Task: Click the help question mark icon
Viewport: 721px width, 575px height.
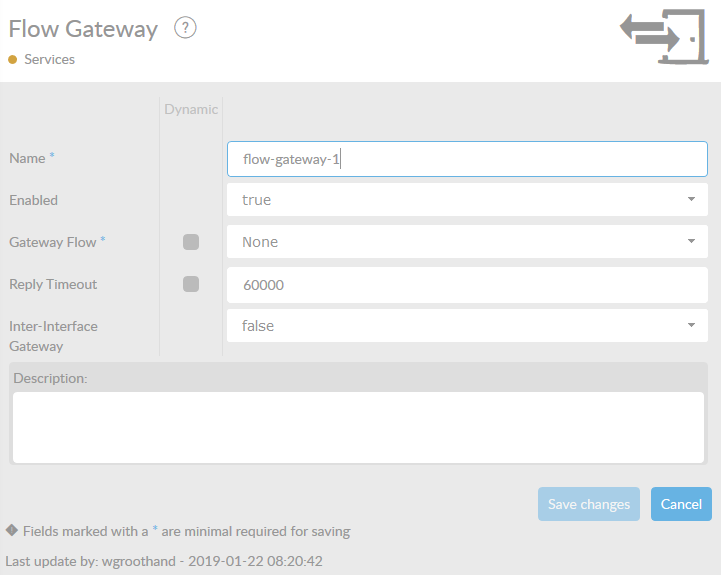Action: pyautogui.click(x=185, y=28)
